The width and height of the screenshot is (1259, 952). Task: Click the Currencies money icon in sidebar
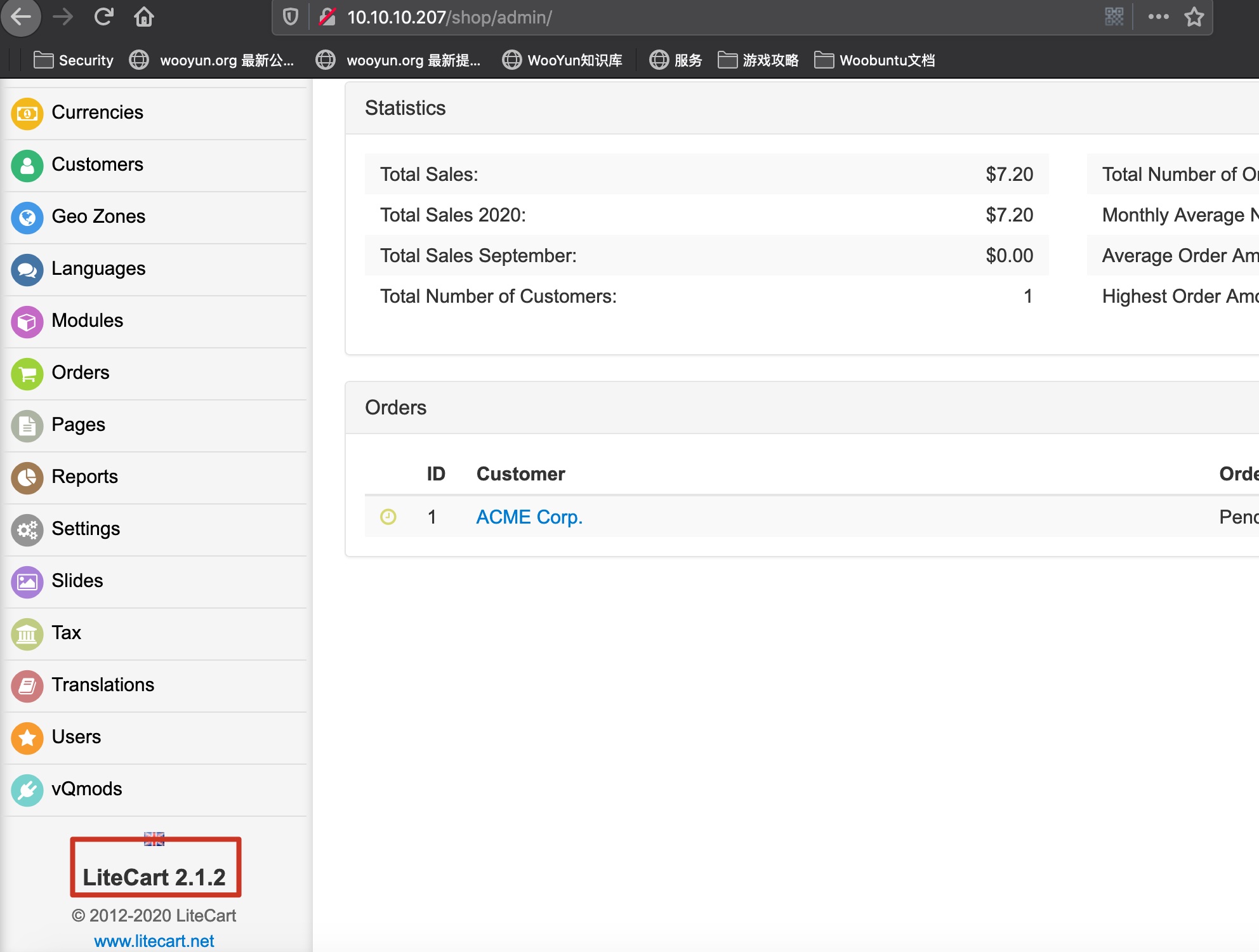tap(27, 114)
